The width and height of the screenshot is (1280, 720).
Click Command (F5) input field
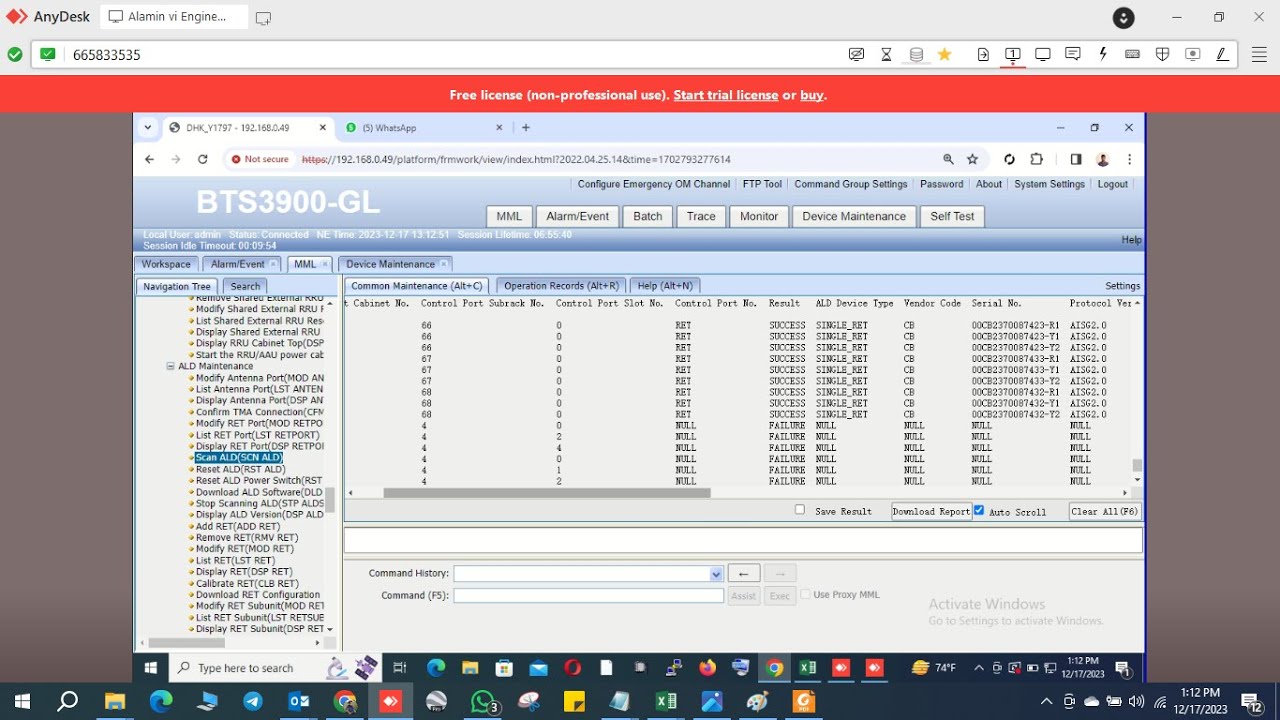pos(589,595)
